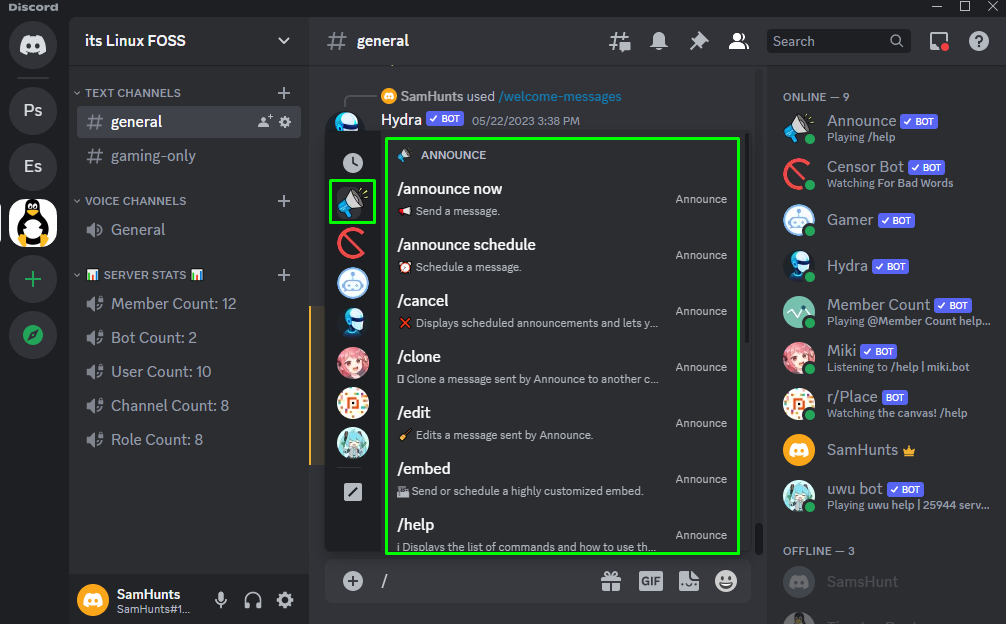This screenshot has width=1006, height=624.
Task: Select Member Count: 12 channel
Action: pos(189,303)
